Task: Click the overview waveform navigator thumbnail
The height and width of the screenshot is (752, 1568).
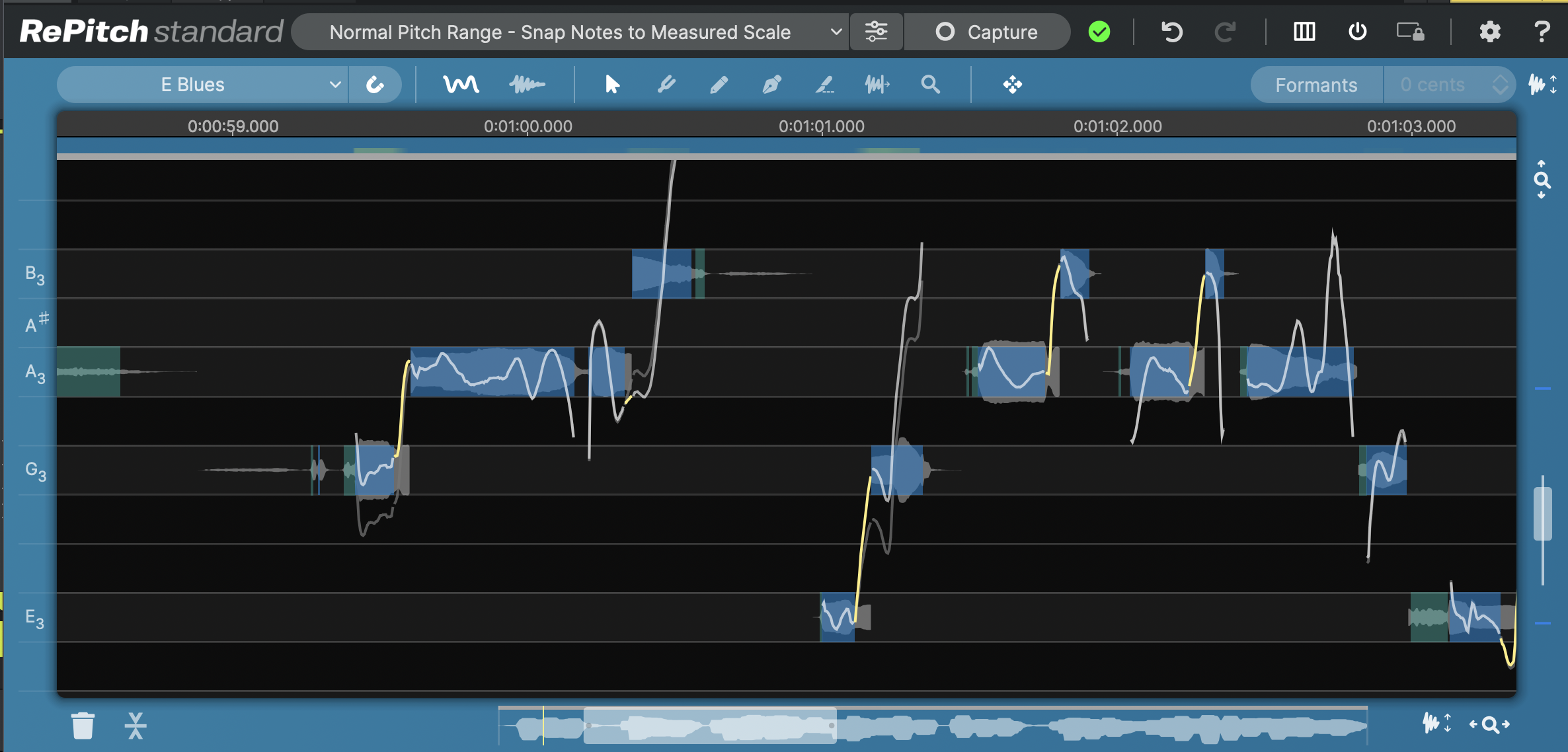Action: [710, 726]
